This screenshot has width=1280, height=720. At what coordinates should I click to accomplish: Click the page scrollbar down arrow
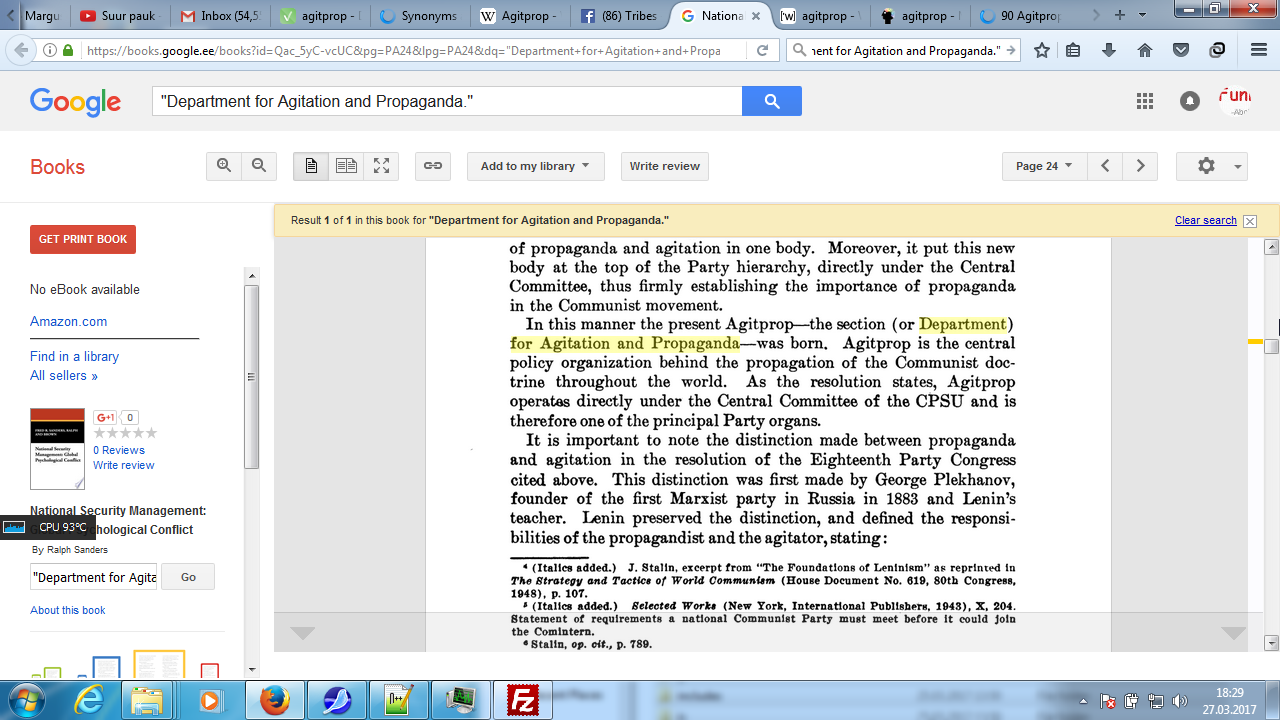[1272, 643]
